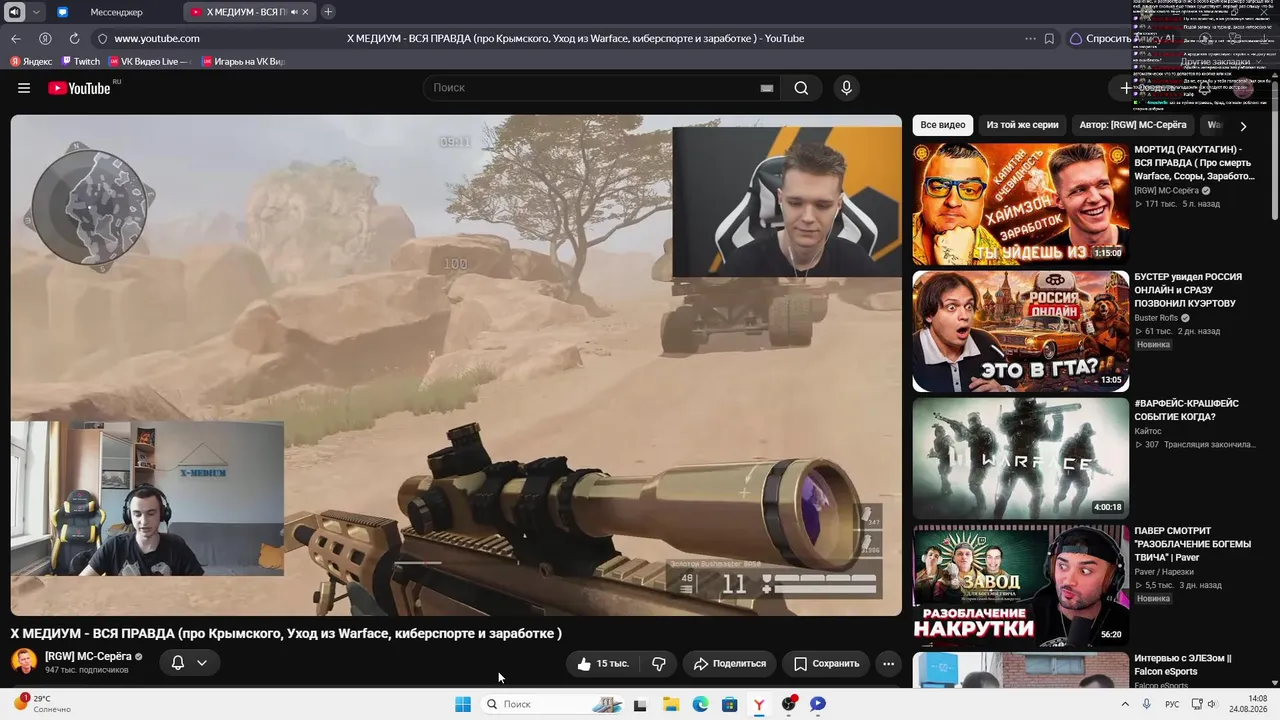Viewport: 1280px width, 720px height.
Task: Open the [RGW] MC-Серёга channel avatar
Action: [24, 662]
